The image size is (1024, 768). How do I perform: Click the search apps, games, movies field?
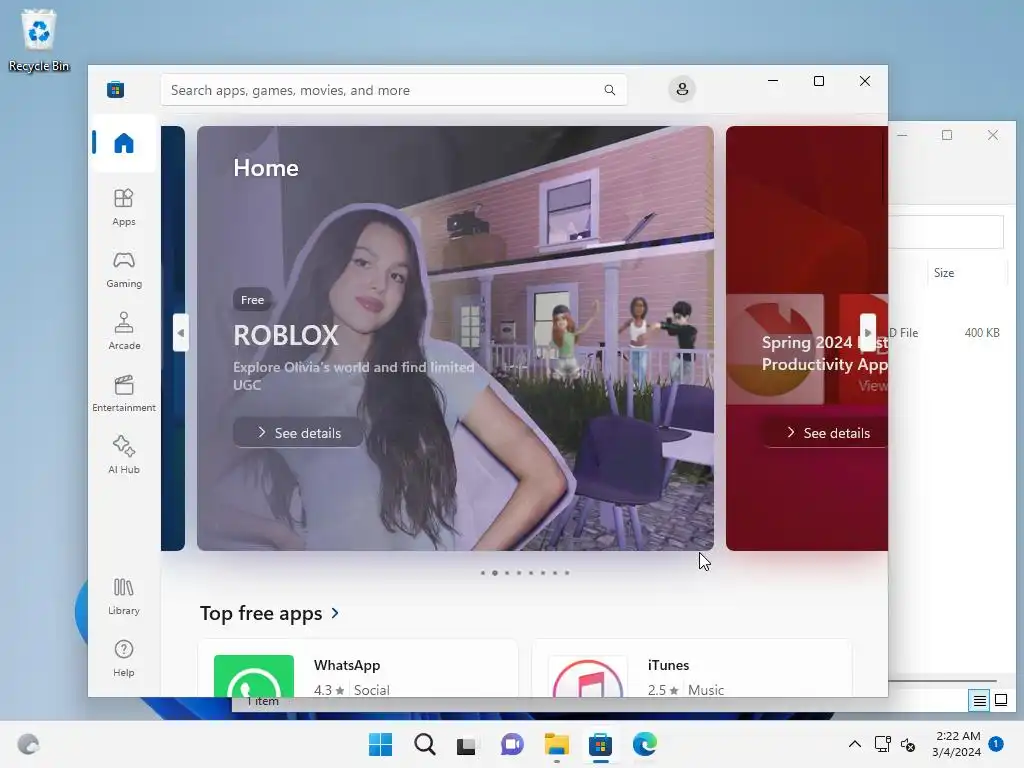394,90
